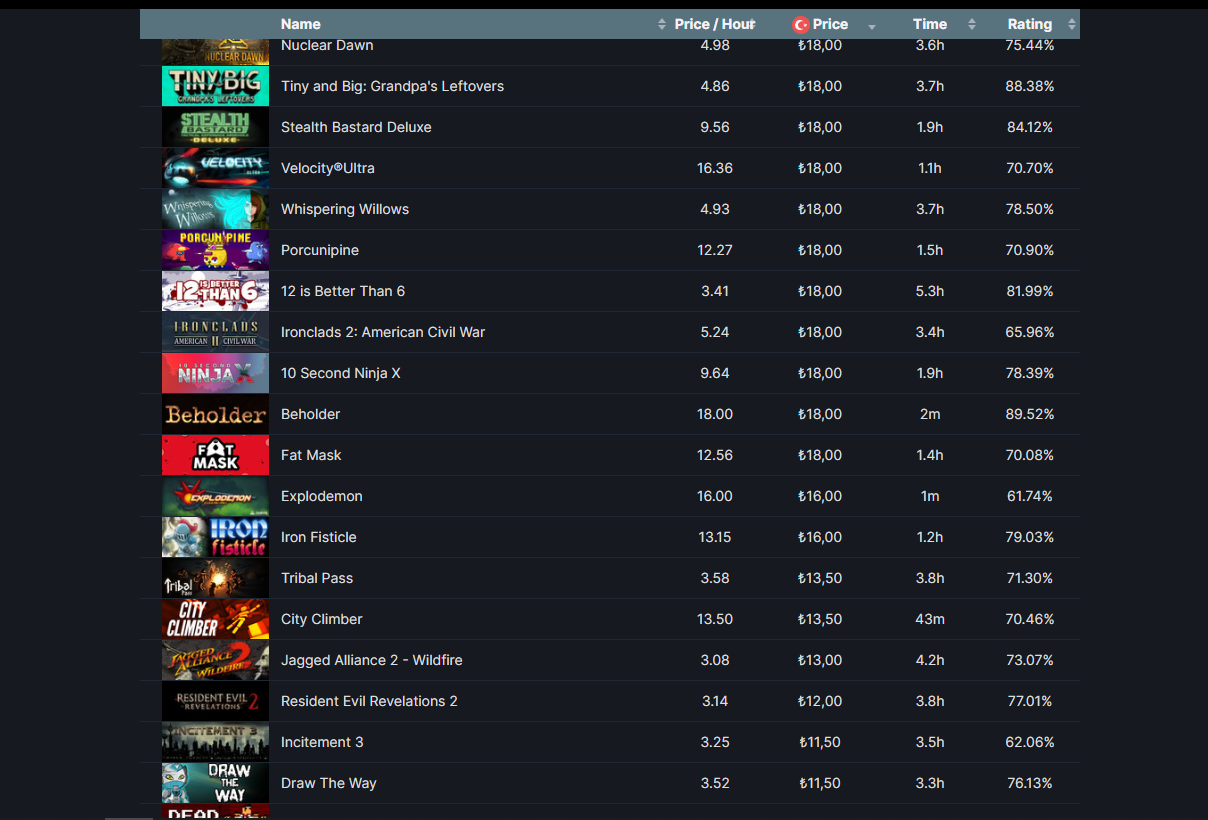This screenshot has width=1208, height=820.
Task: Open 10 Second Ninja X link
Action: pyautogui.click(x=341, y=373)
